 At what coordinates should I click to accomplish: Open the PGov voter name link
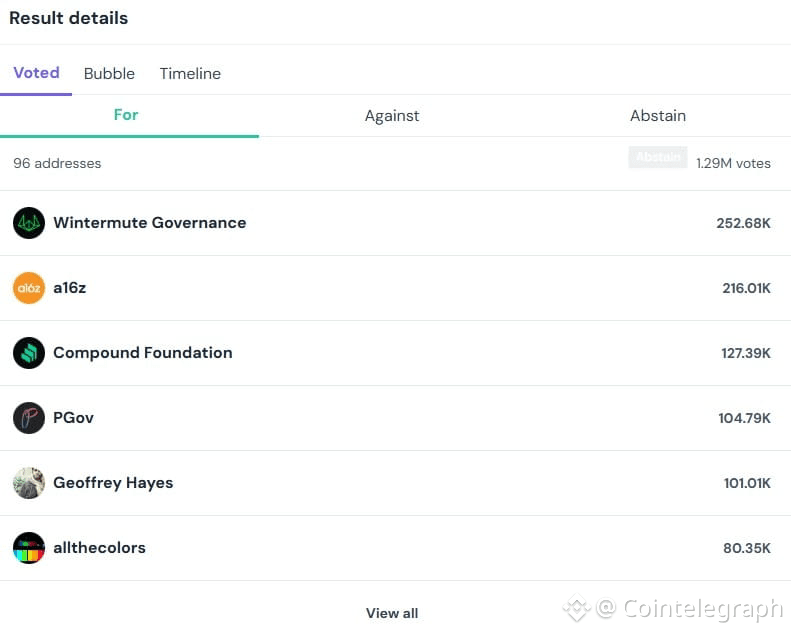pos(73,418)
